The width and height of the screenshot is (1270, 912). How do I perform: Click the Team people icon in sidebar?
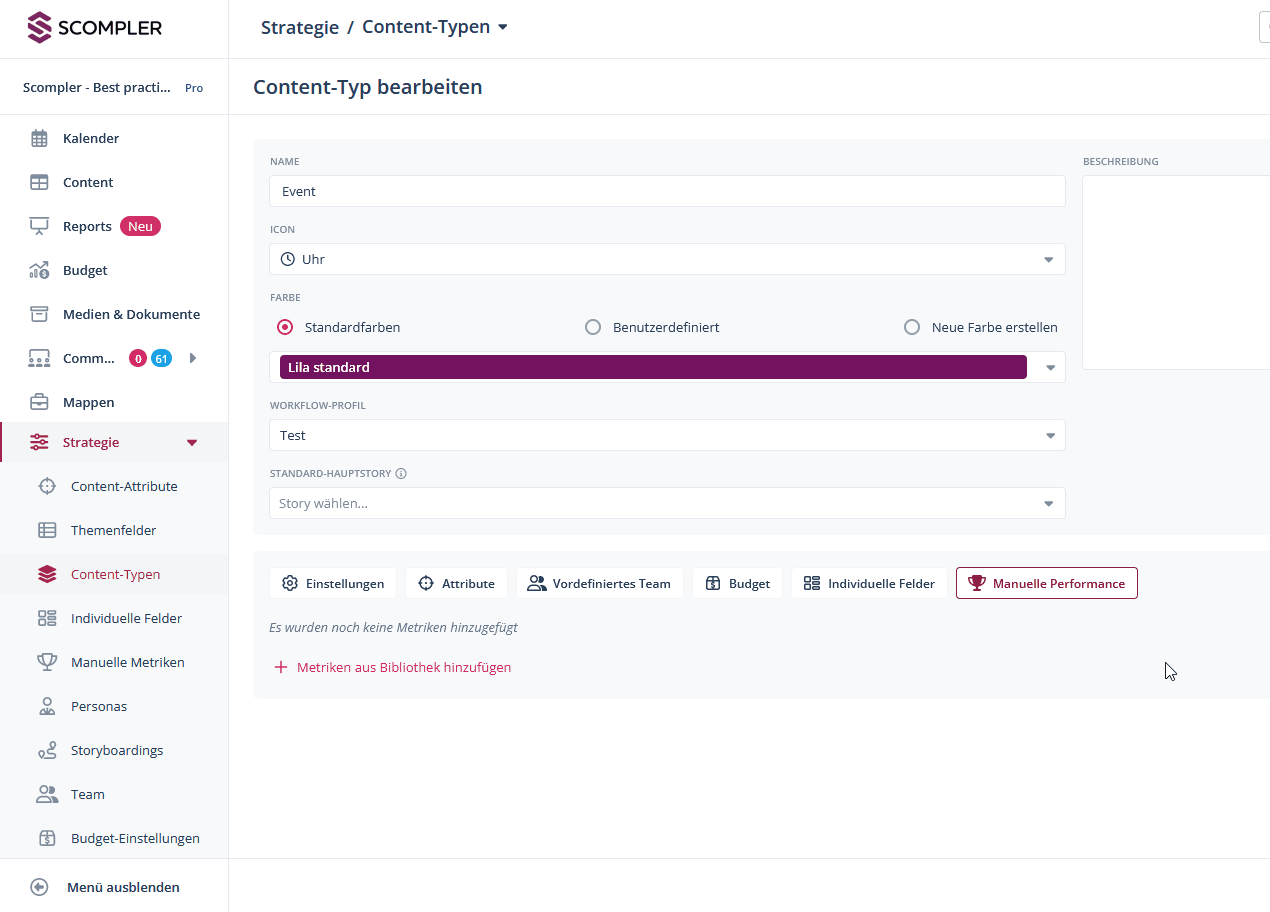point(47,794)
